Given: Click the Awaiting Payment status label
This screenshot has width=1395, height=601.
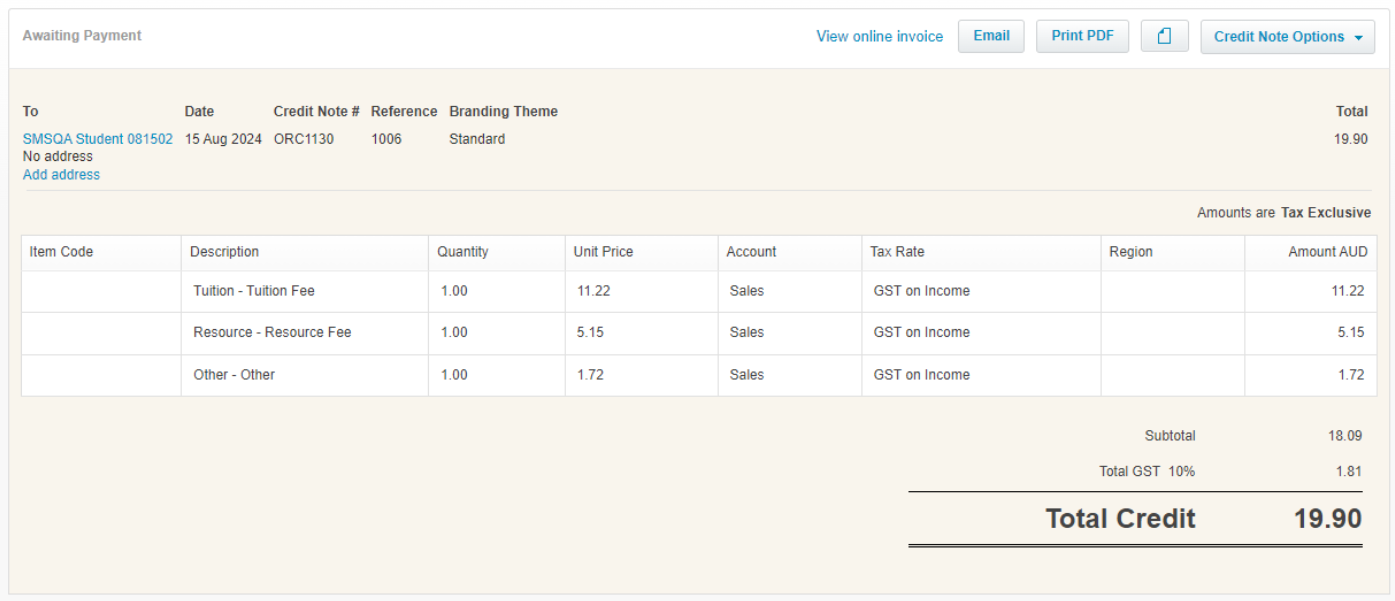Looking at the screenshot, I should [82, 36].
